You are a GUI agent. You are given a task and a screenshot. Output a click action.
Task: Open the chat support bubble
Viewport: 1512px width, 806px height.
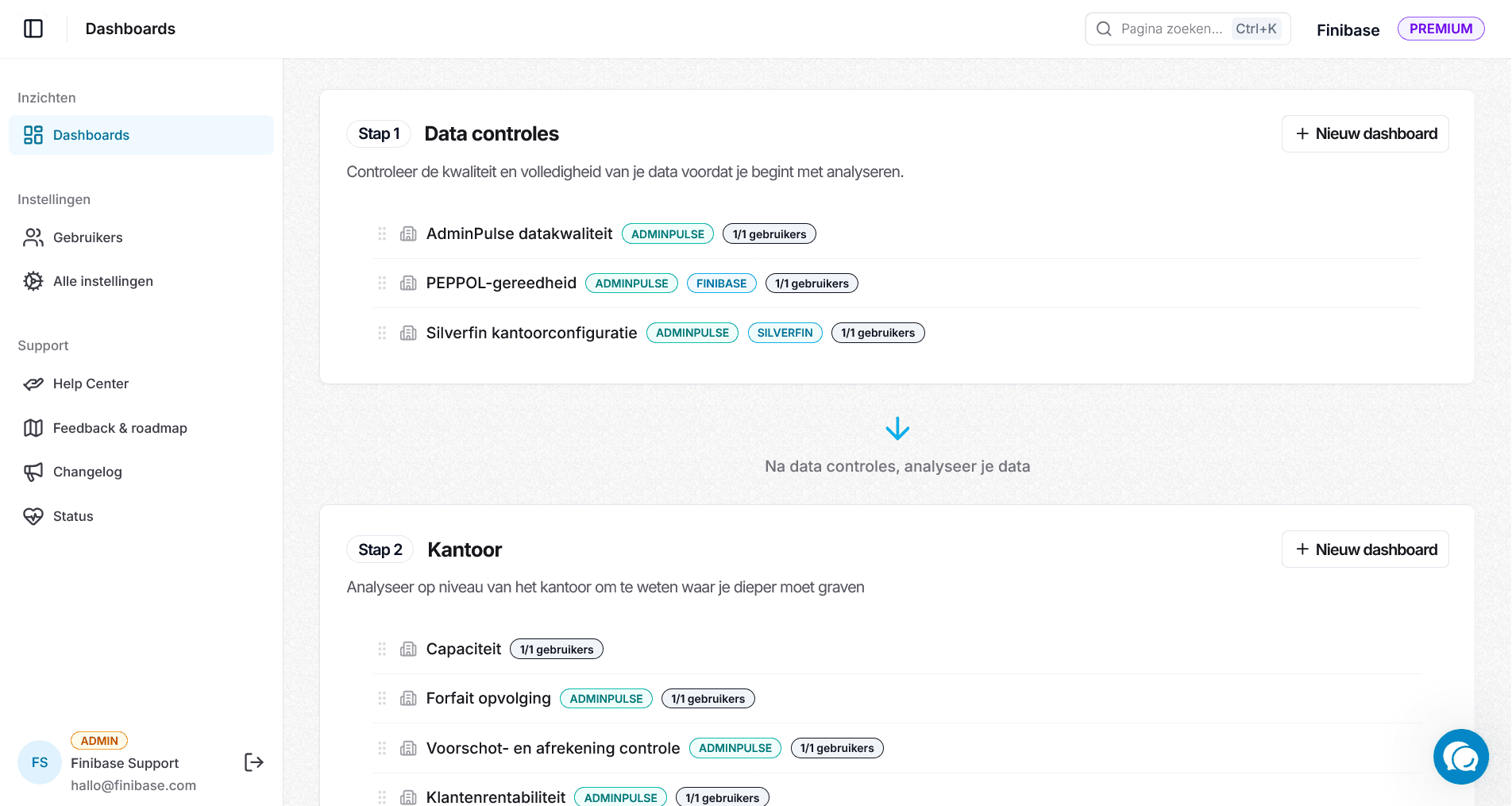pyautogui.click(x=1461, y=757)
